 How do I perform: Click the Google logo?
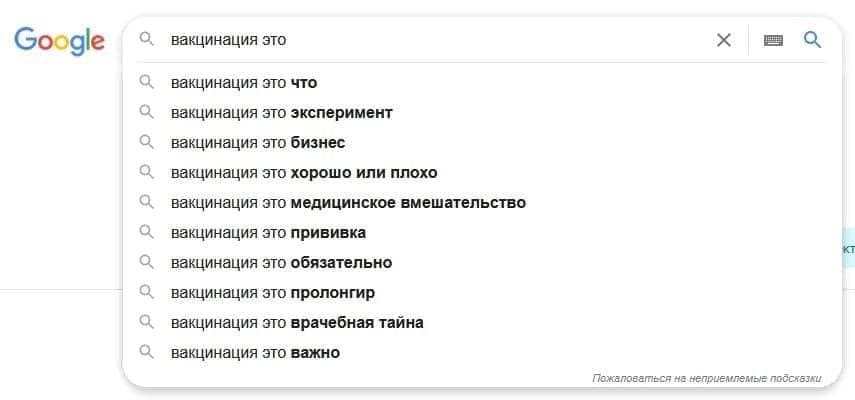click(x=59, y=40)
